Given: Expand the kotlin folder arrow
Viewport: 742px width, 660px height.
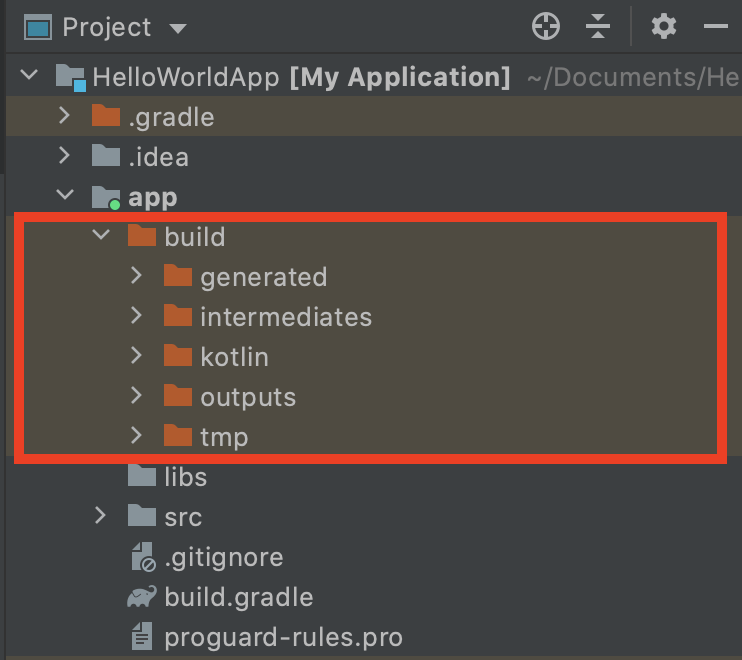Looking at the screenshot, I should pyautogui.click(x=136, y=355).
